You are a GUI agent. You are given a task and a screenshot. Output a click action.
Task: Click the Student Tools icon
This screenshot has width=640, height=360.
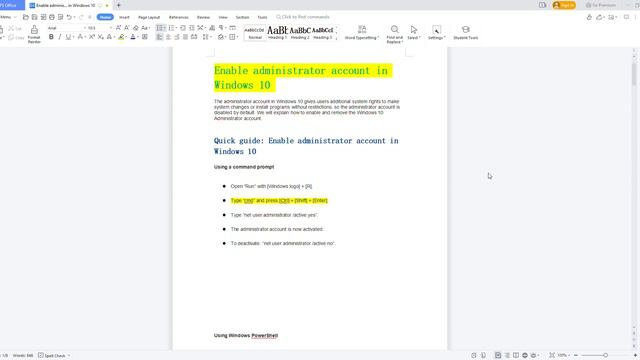466,32
